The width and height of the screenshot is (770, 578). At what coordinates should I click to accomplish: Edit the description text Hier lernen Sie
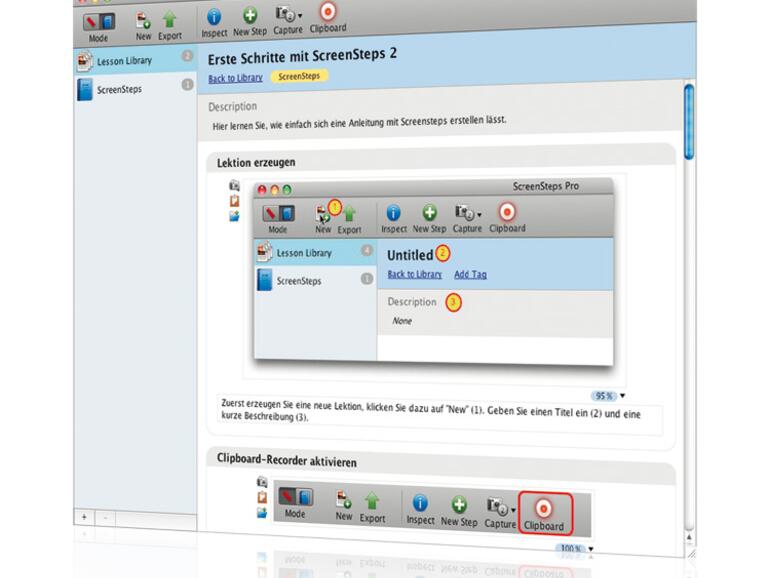(x=359, y=123)
